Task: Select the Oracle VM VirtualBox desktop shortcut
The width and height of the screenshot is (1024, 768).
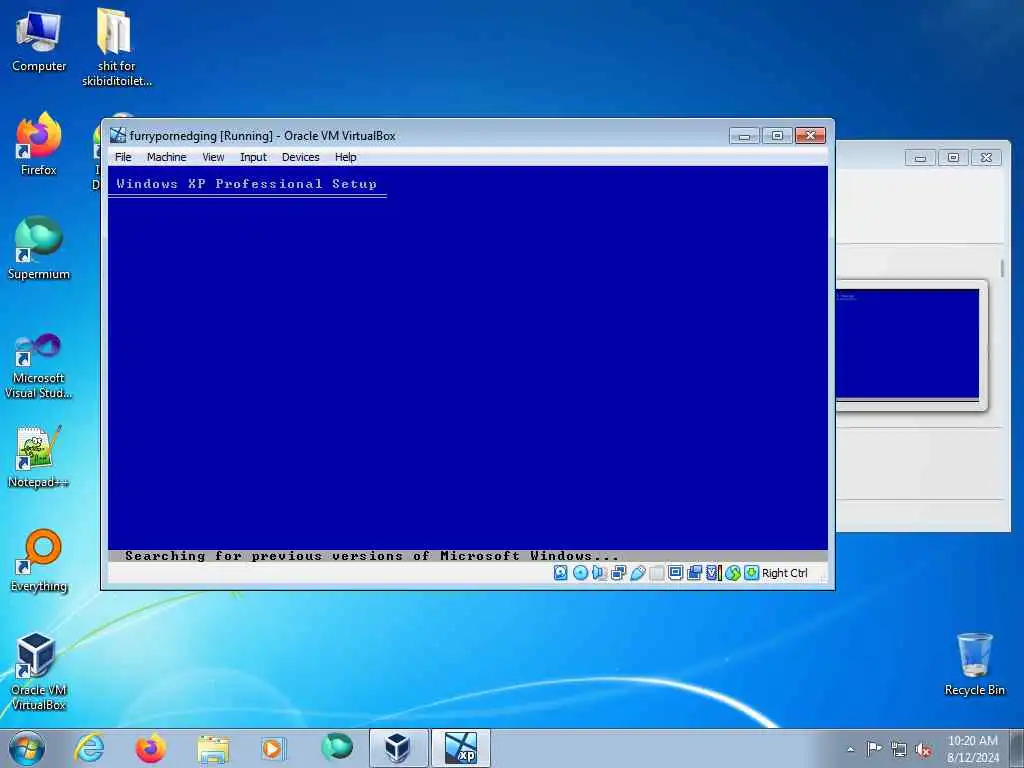Action: pos(39,672)
